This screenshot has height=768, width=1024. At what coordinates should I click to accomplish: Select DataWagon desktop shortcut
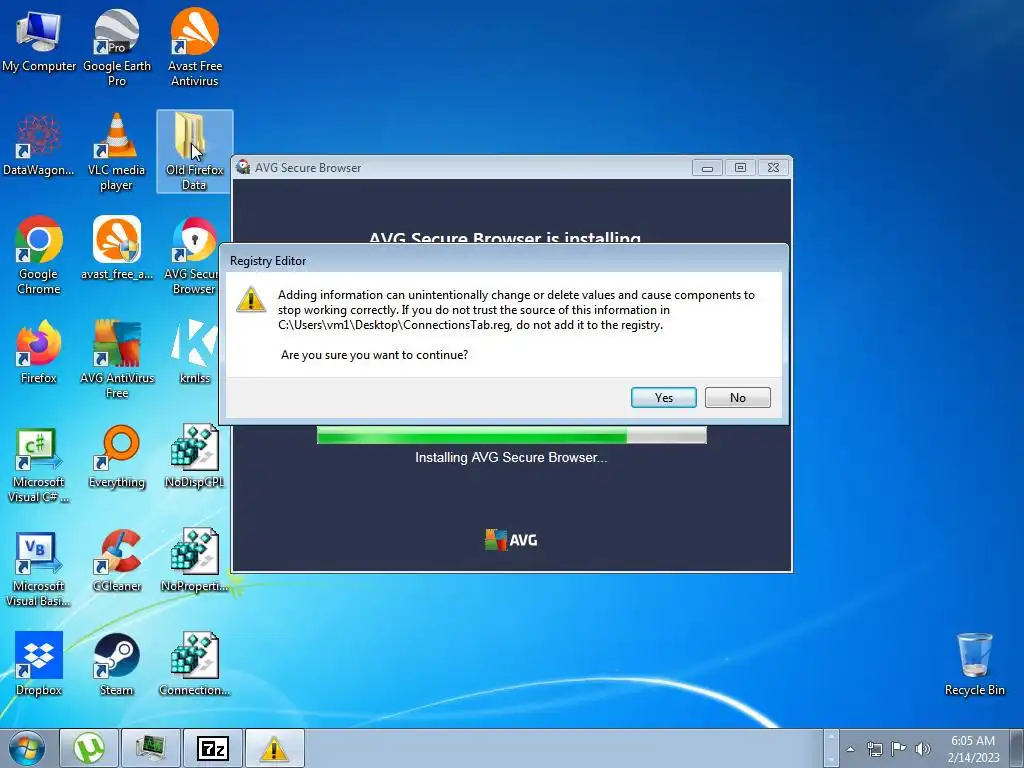click(39, 145)
